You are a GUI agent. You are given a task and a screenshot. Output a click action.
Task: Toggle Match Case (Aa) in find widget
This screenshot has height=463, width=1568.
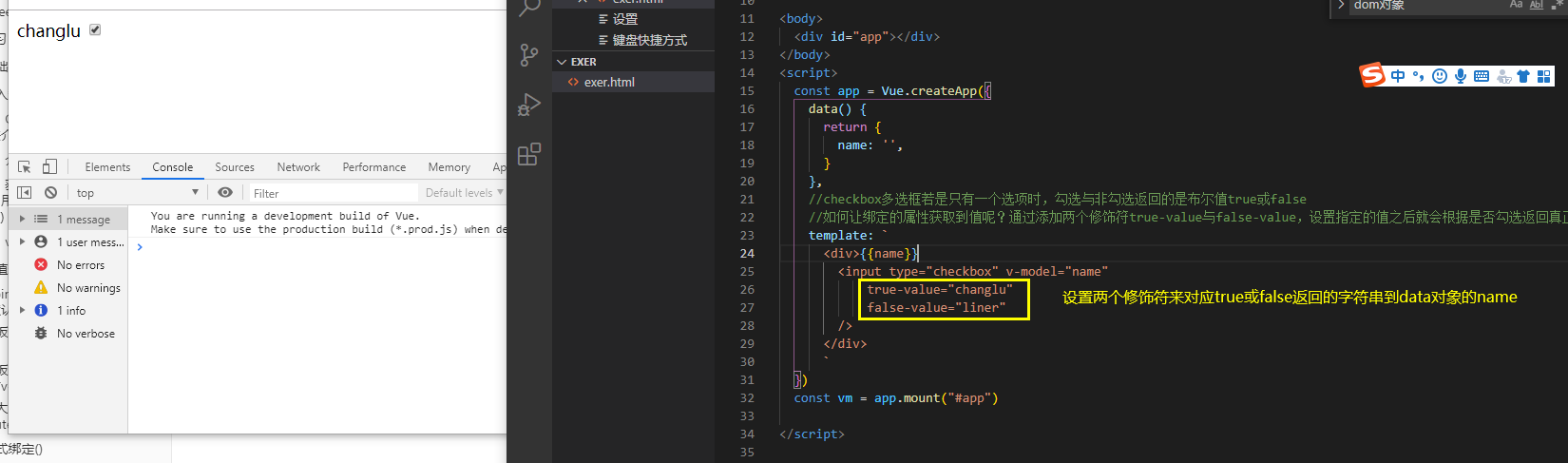tap(1516, 5)
